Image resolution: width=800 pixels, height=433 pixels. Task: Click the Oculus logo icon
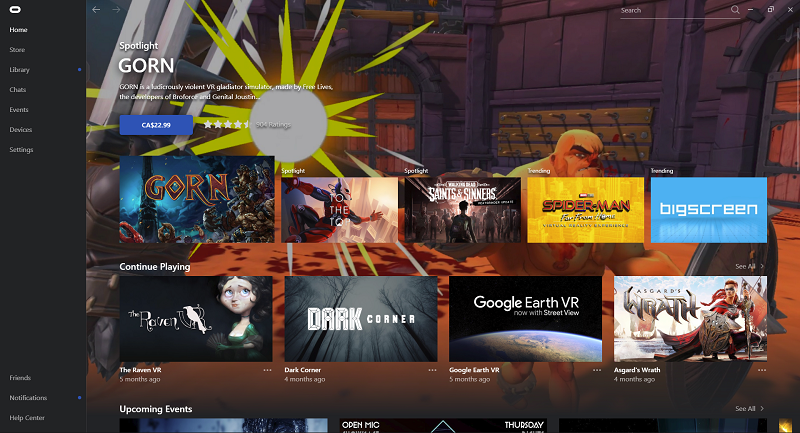[15, 9]
